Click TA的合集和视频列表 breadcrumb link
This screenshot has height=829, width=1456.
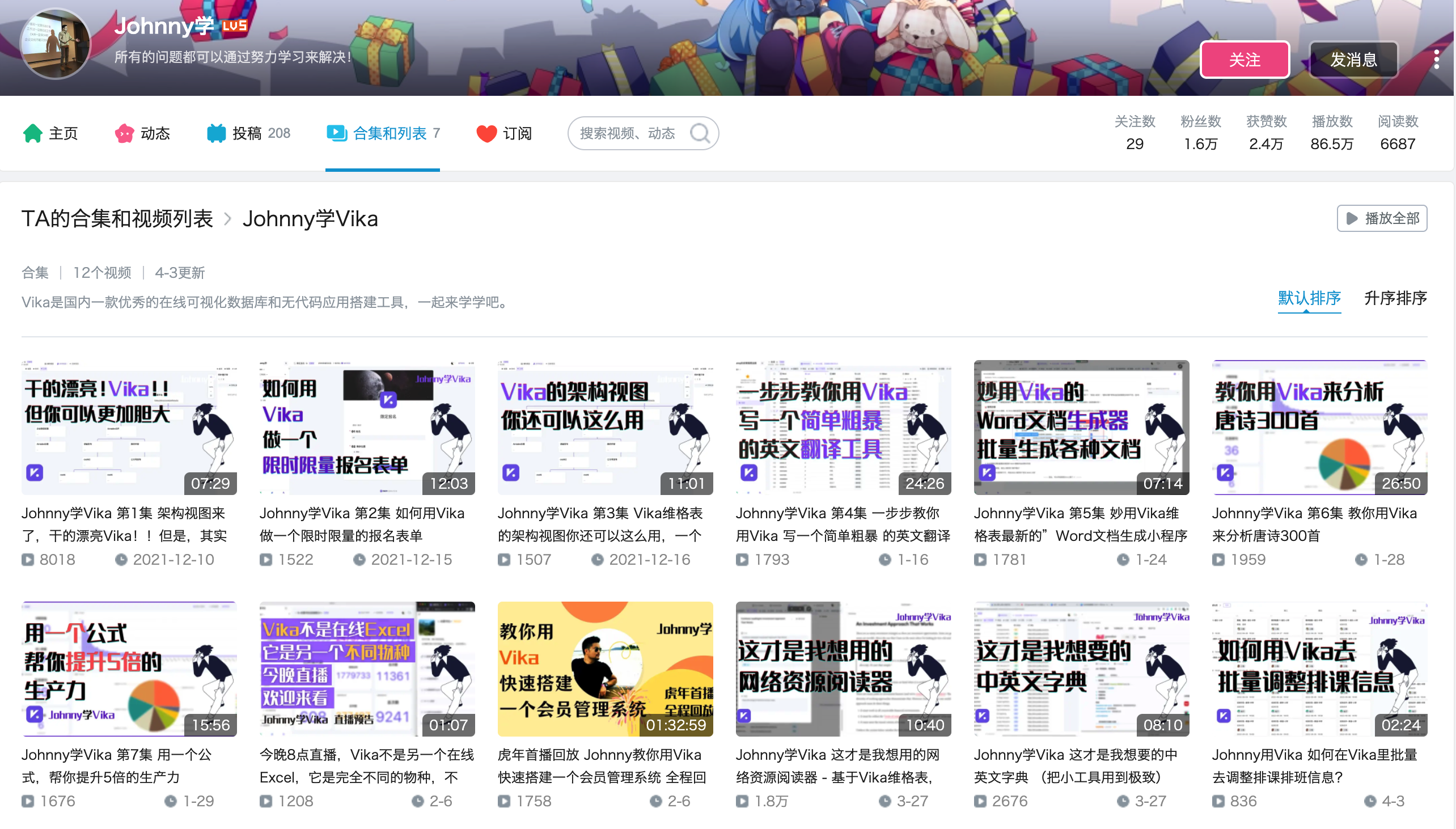pos(117,219)
